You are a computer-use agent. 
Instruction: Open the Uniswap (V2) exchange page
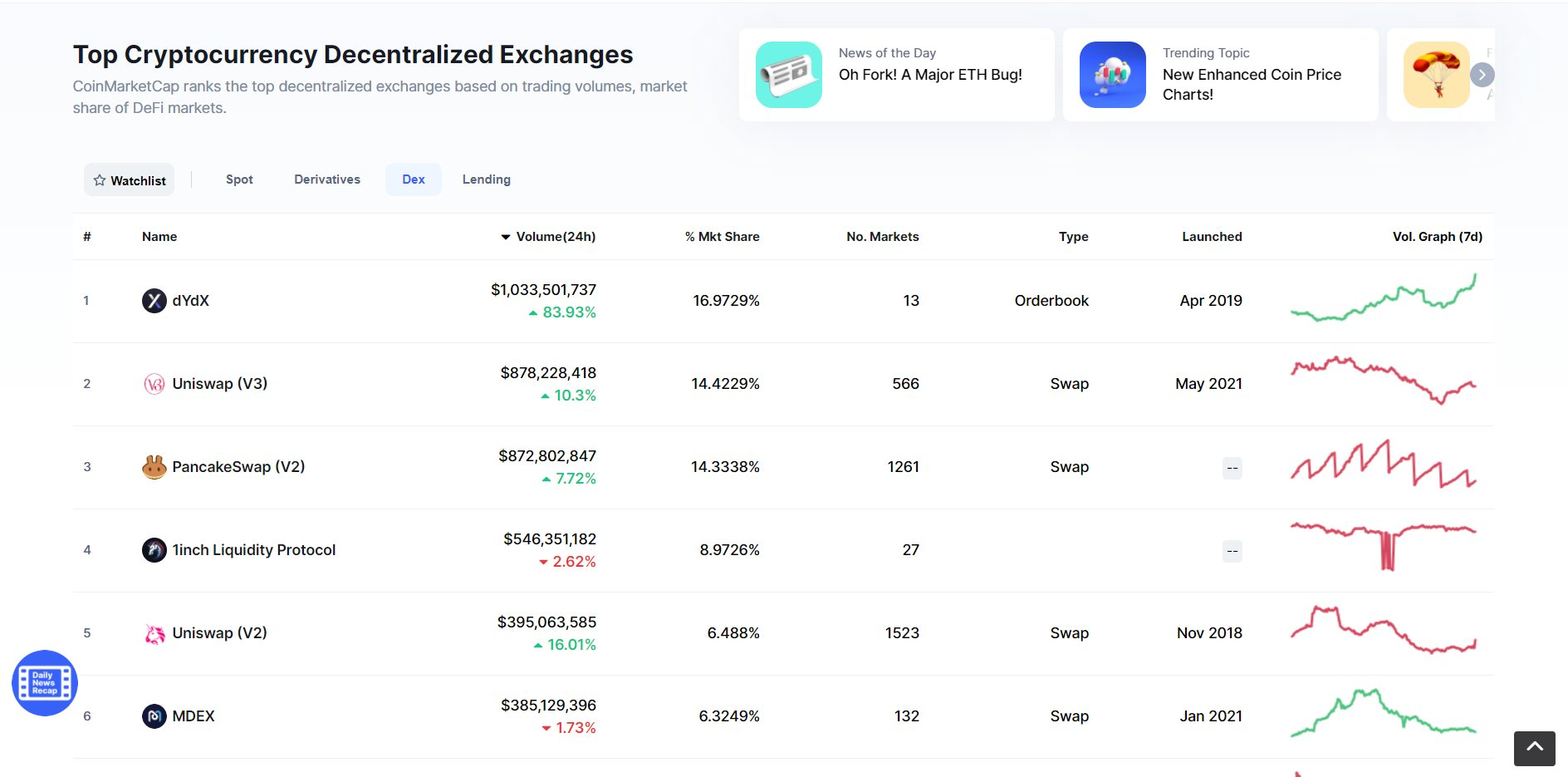(220, 633)
